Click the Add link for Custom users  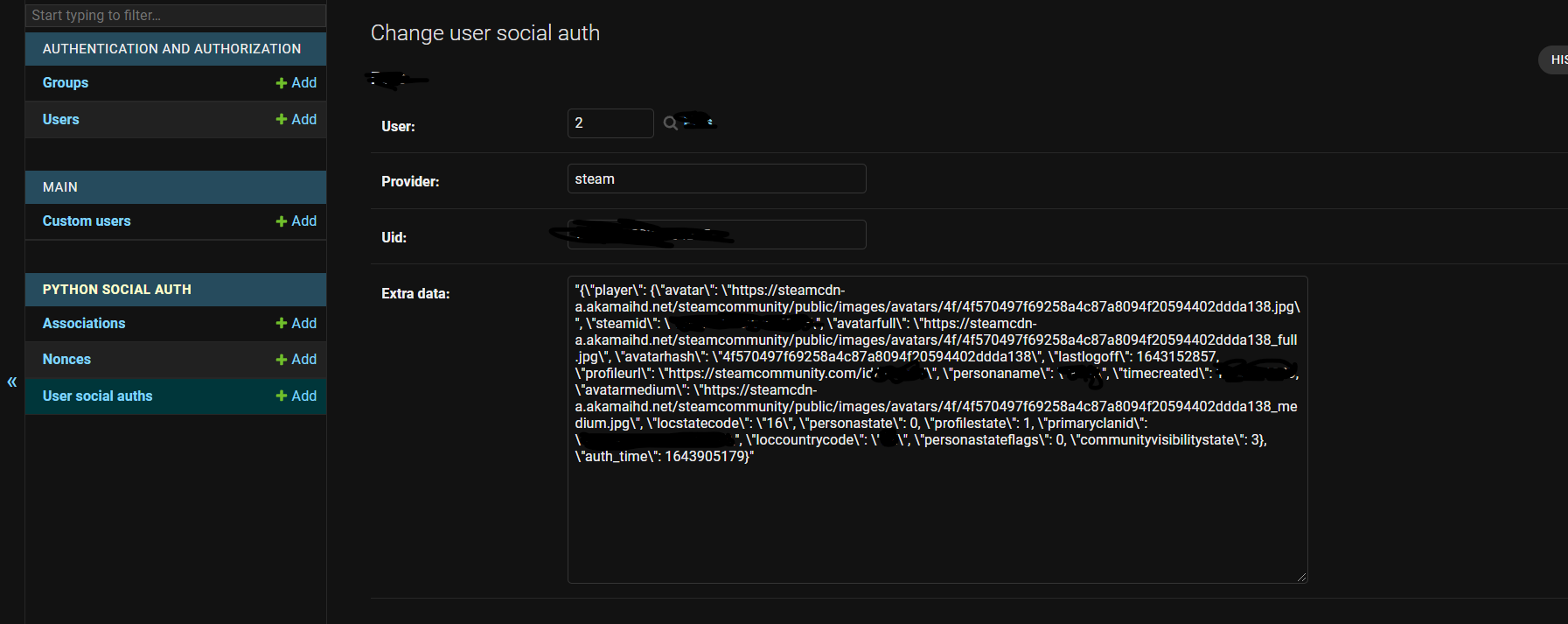pyautogui.click(x=296, y=221)
